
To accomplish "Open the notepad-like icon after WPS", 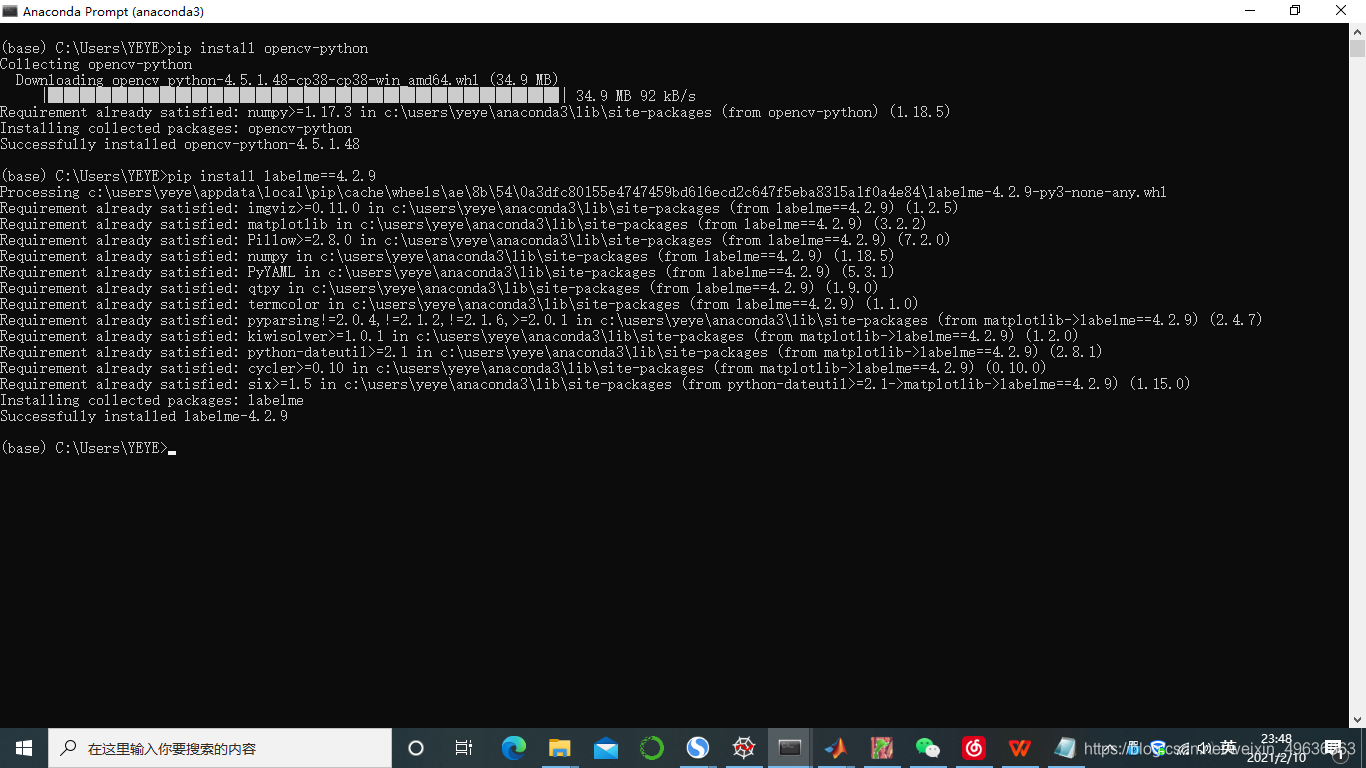I will click(x=1065, y=748).
